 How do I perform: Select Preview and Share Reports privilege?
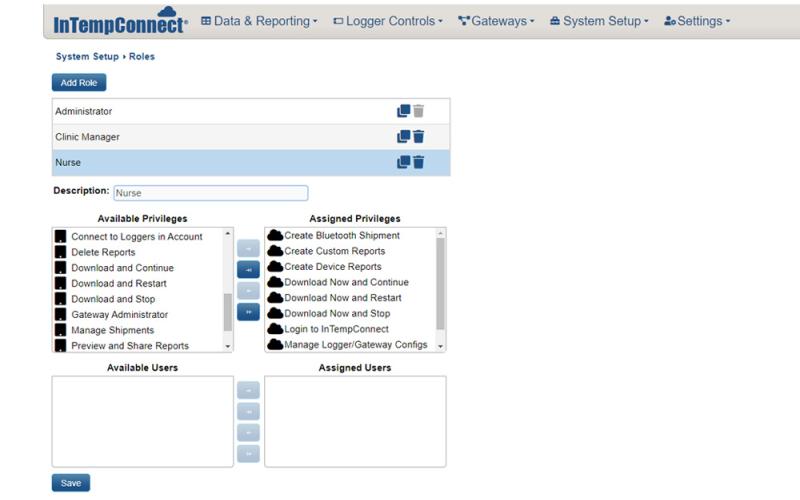point(130,345)
